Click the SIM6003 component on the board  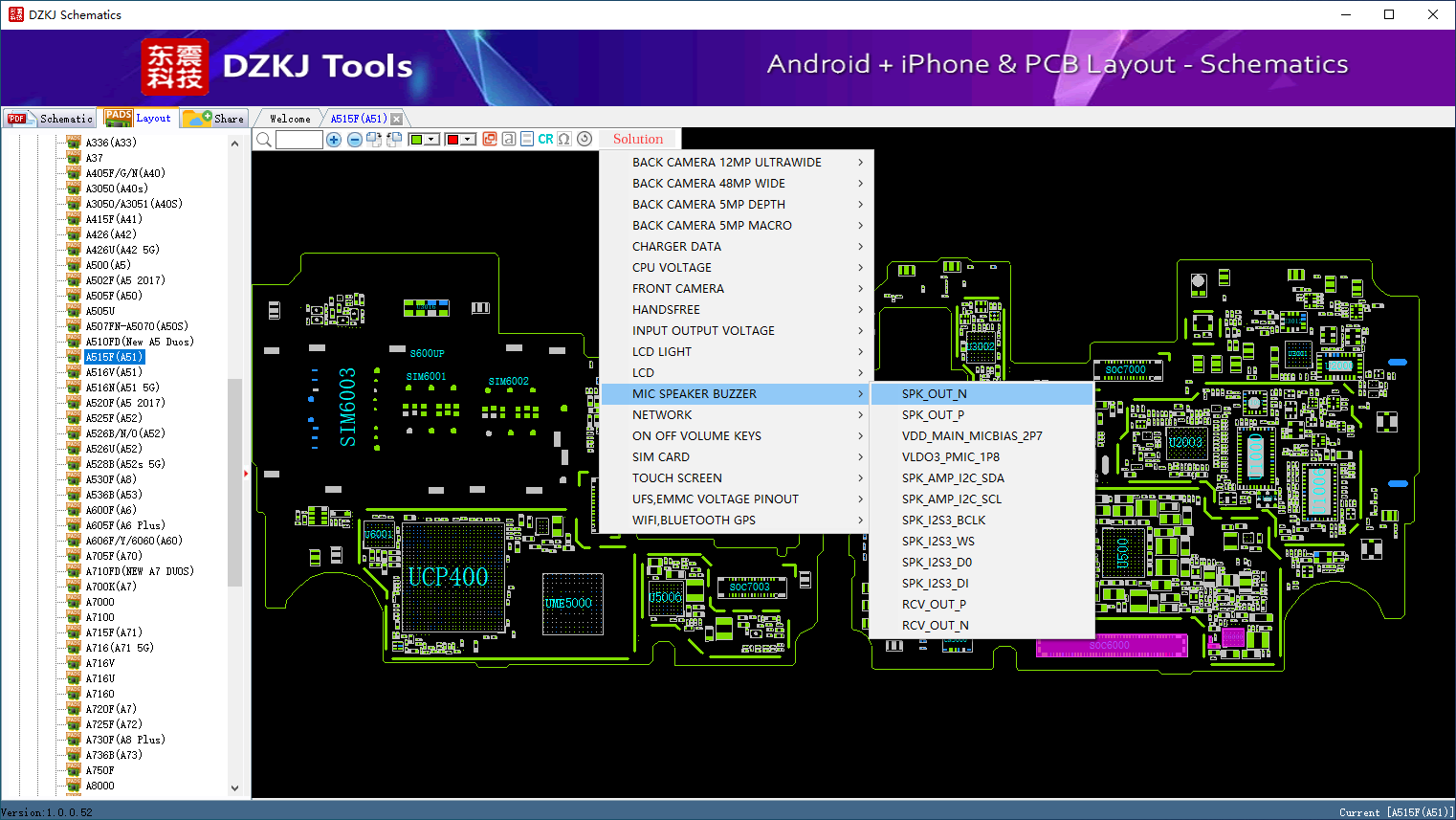(347, 407)
